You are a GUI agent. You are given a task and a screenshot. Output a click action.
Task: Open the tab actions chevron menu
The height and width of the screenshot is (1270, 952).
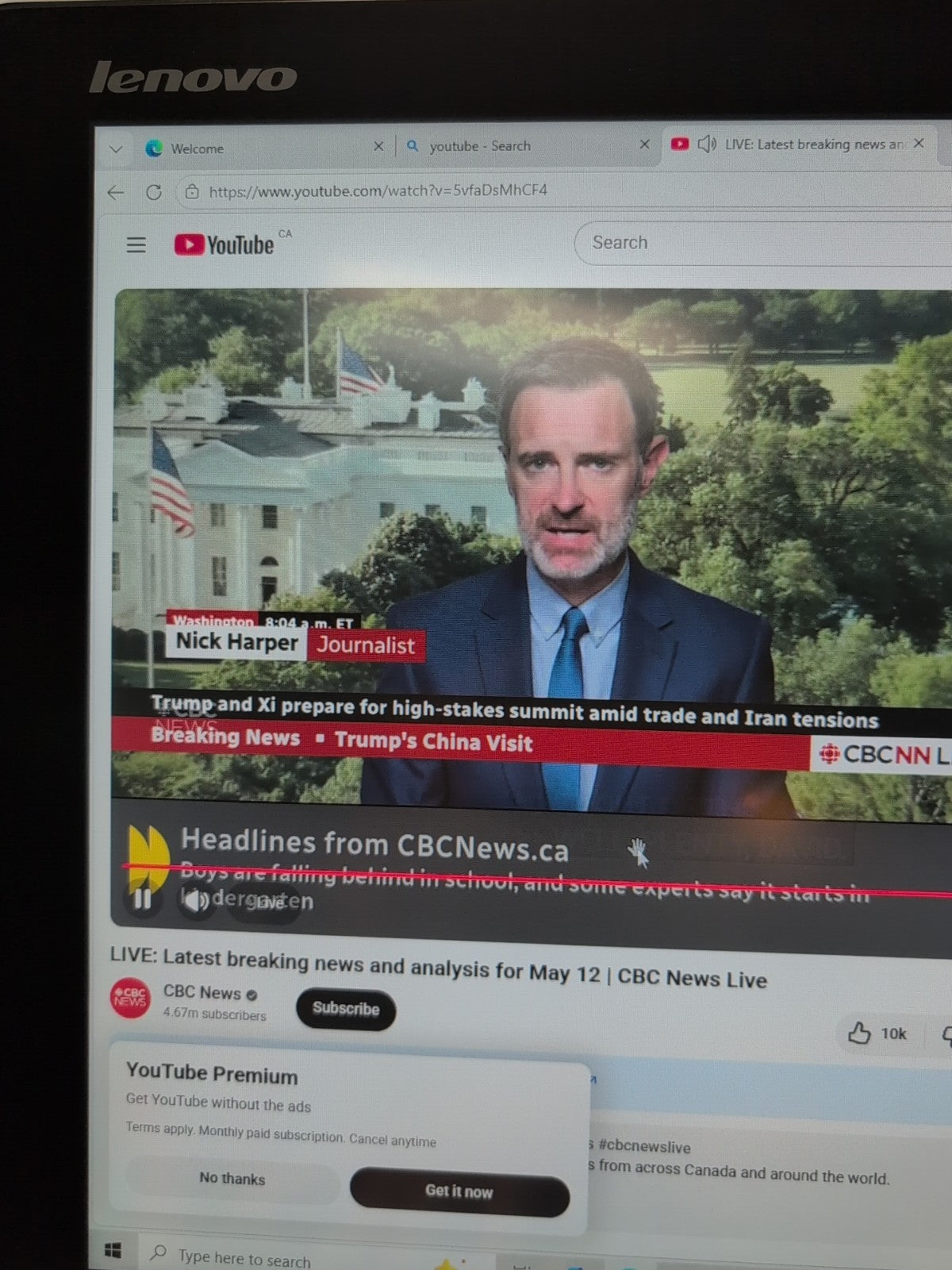(116, 149)
